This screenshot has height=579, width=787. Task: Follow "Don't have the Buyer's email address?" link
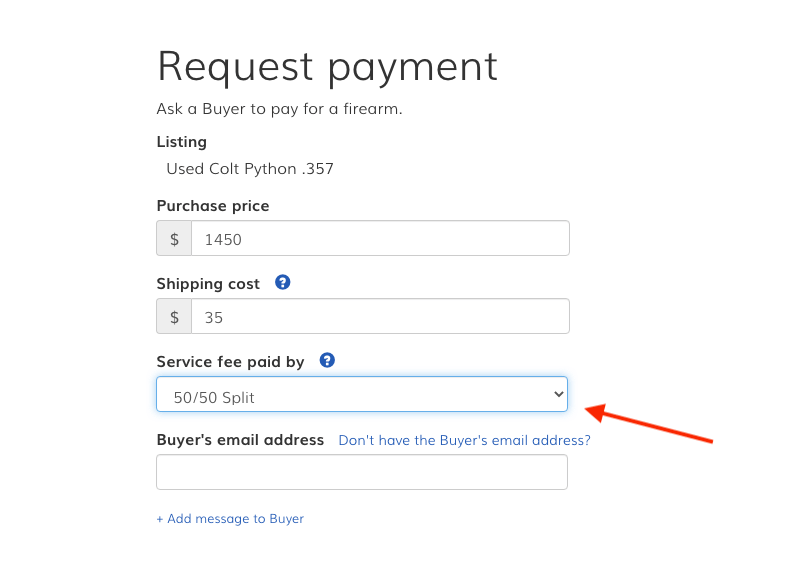(x=464, y=441)
